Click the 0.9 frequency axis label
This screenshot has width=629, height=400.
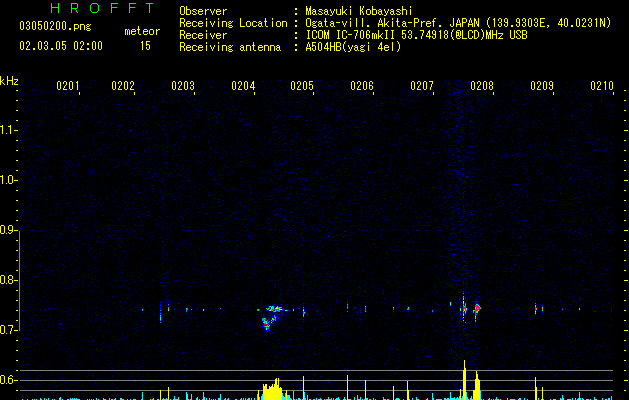pos(8,230)
